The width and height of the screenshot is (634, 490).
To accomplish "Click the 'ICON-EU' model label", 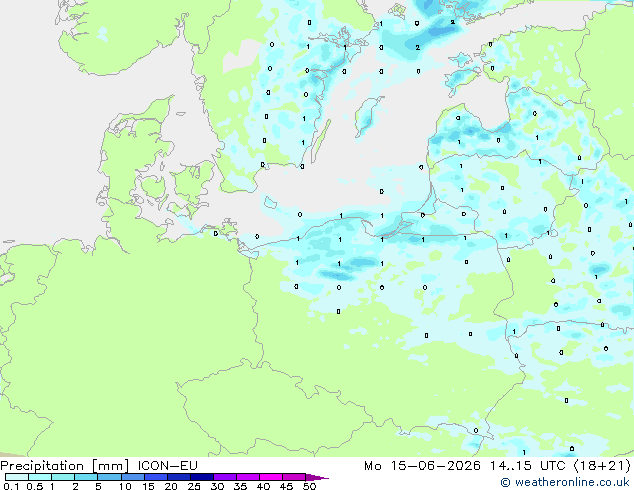I will coord(167,466).
